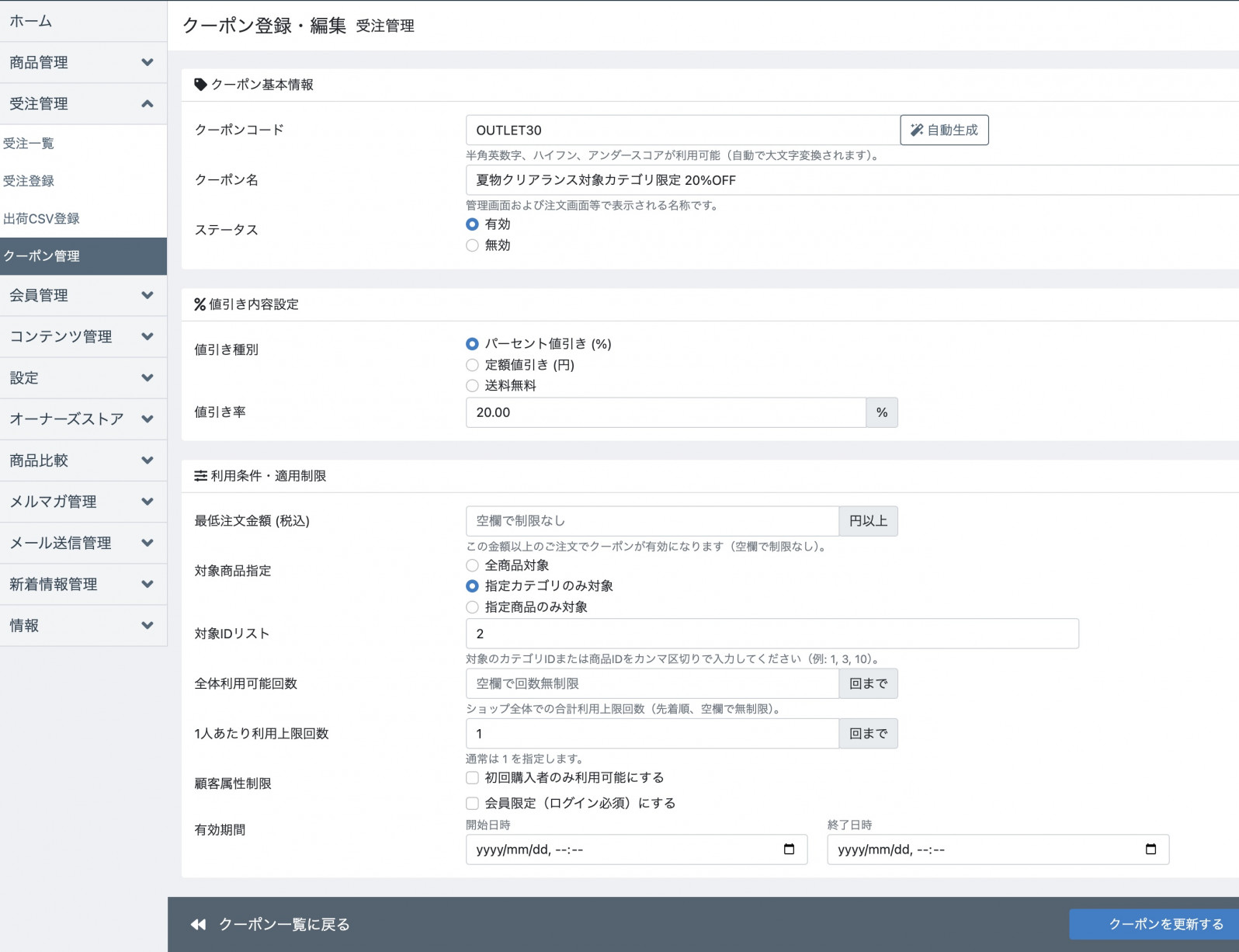Expand 会員管理 sidebar menu
1239x952 pixels.
(x=83, y=295)
